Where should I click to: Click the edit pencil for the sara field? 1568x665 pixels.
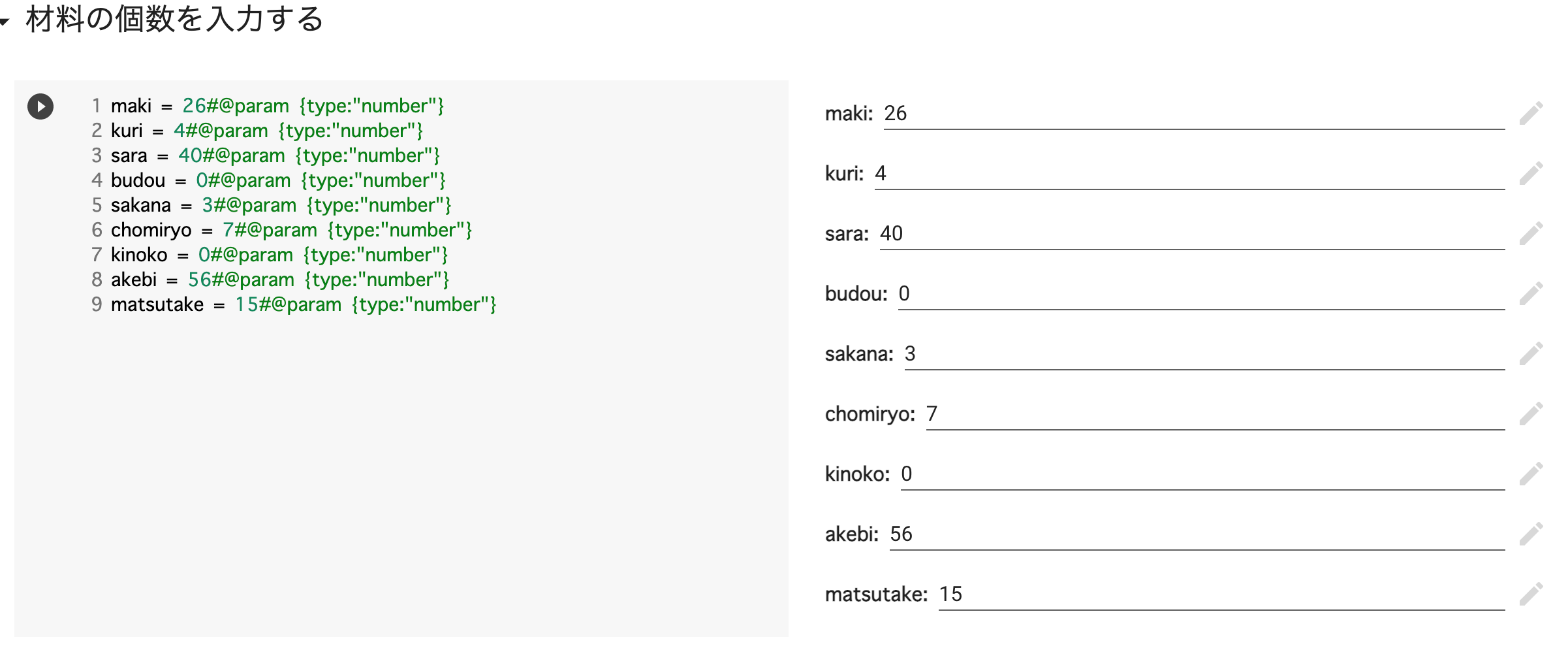[x=1531, y=233]
